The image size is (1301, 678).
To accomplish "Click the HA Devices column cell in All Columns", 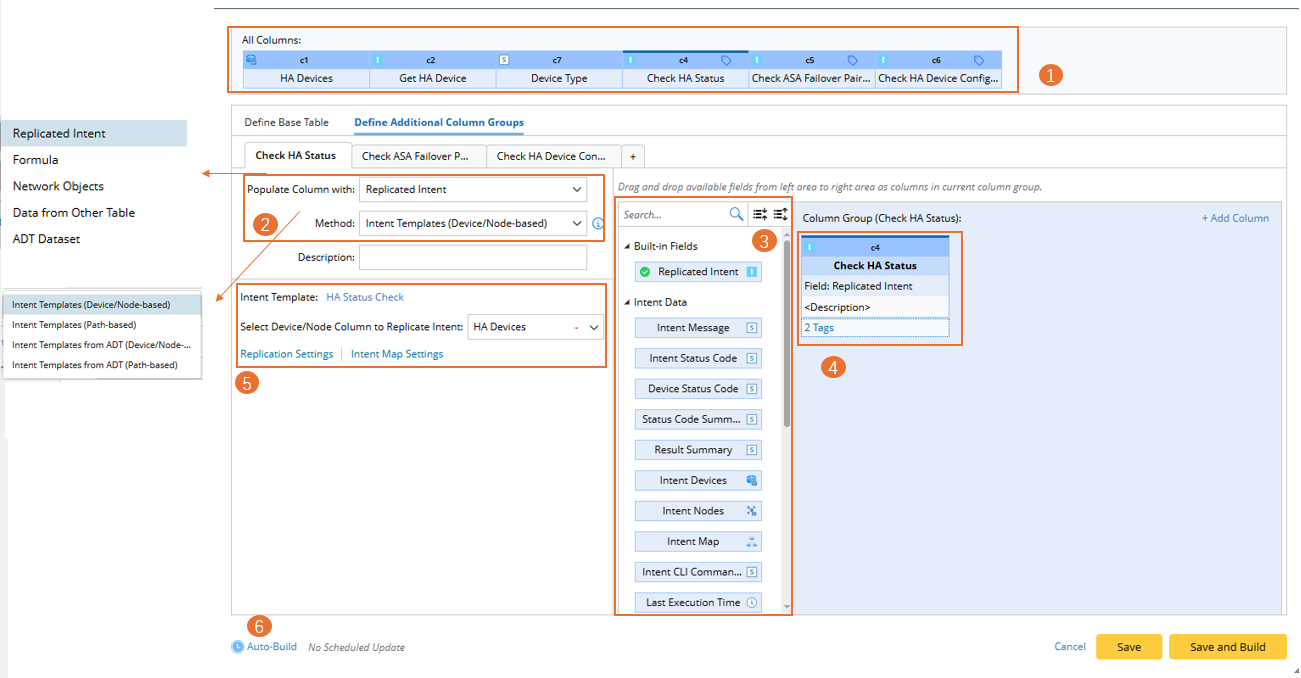I will coord(307,78).
